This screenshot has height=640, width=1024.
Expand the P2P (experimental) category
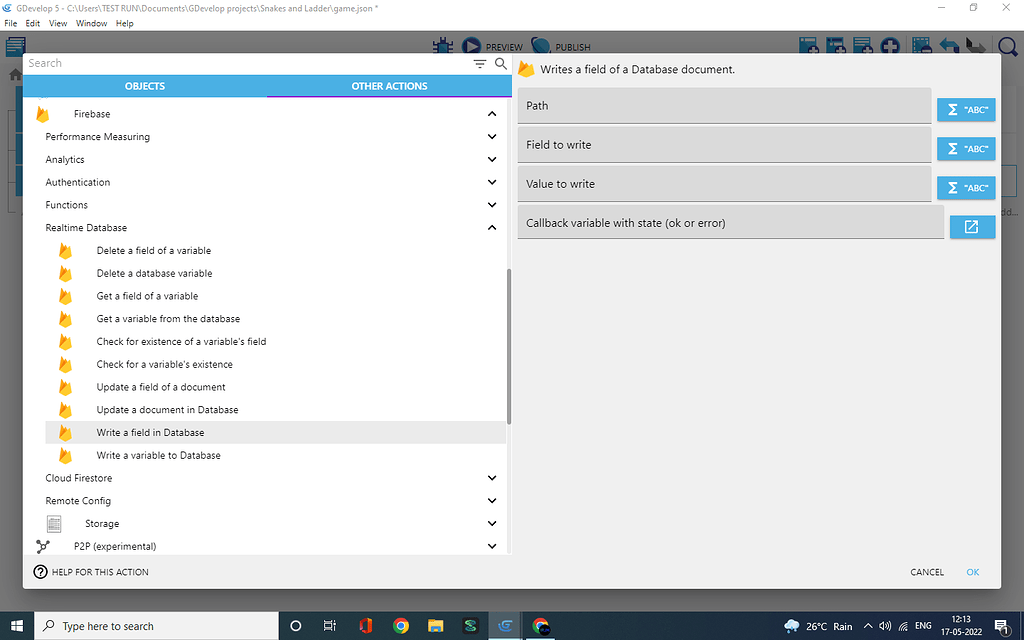[492, 547]
